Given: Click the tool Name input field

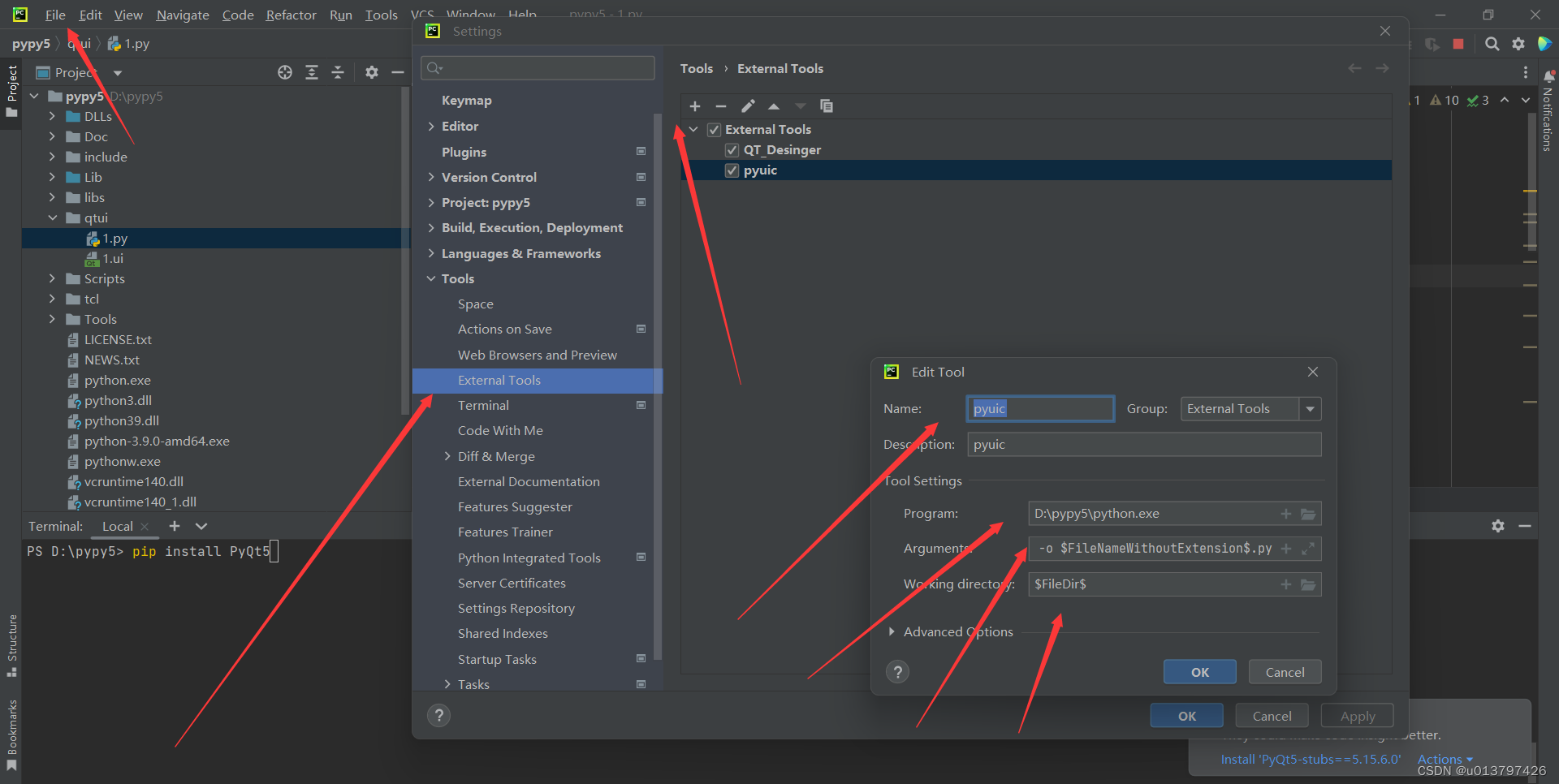Looking at the screenshot, I should click(x=1040, y=409).
